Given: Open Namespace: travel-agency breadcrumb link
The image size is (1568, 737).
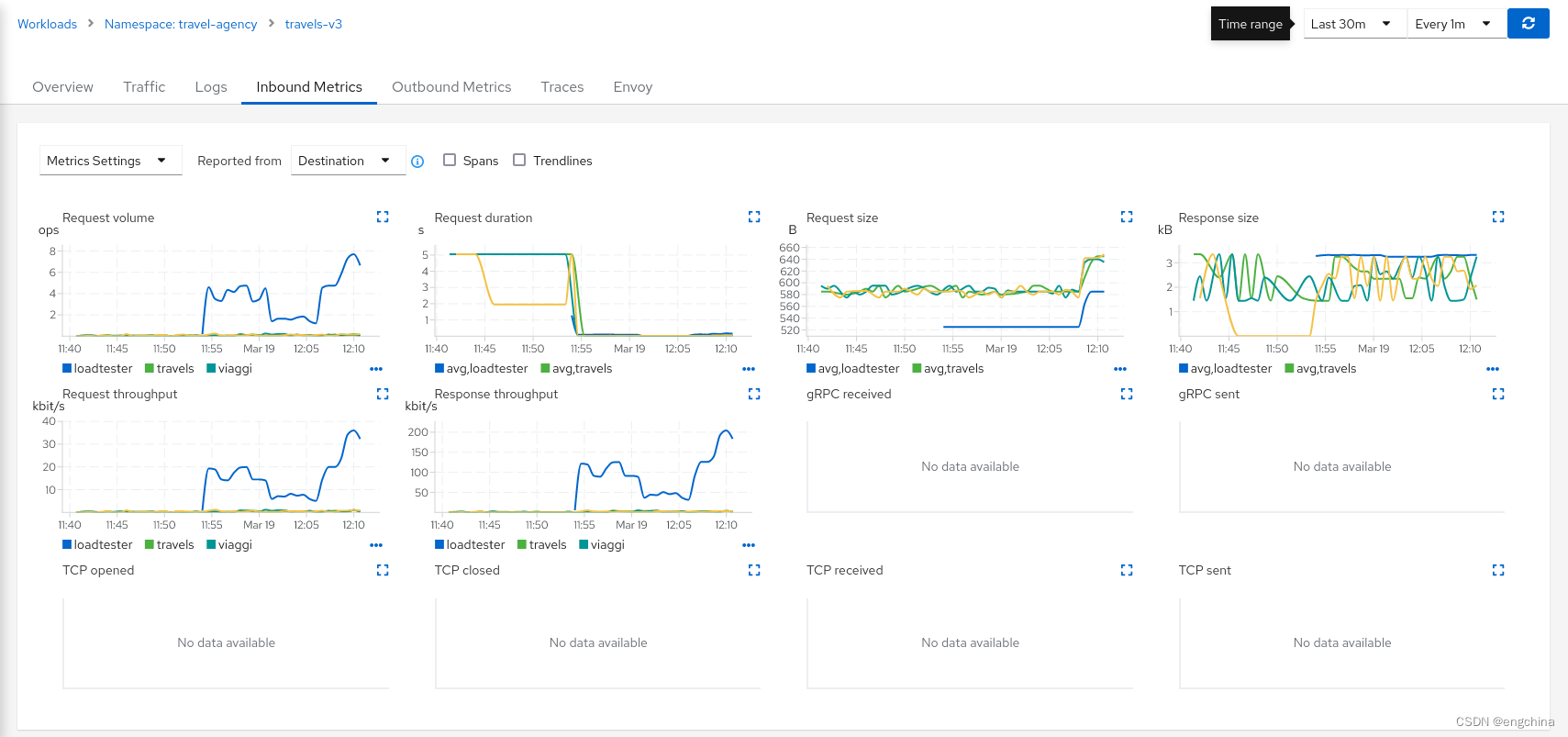Looking at the screenshot, I should point(181,24).
